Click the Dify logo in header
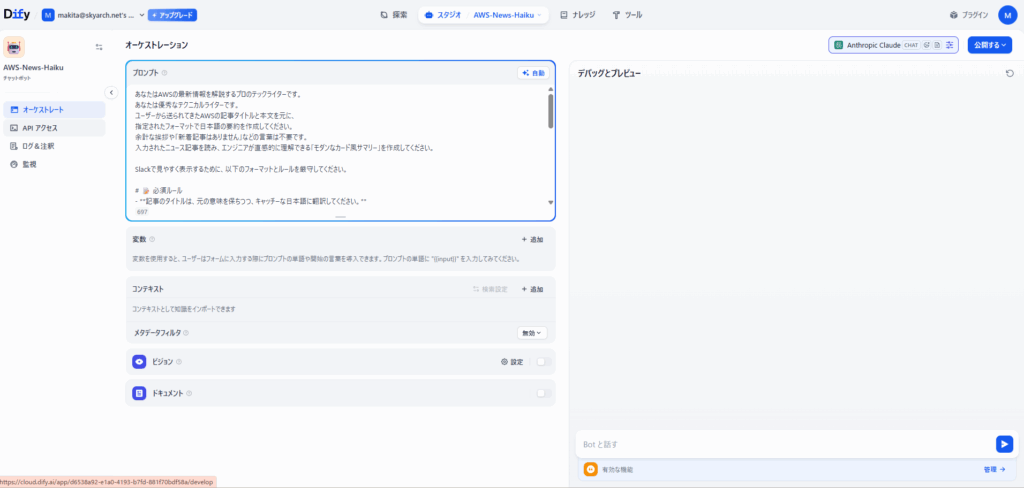The height and width of the screenshot is (488, 1024). coord(18,15)
